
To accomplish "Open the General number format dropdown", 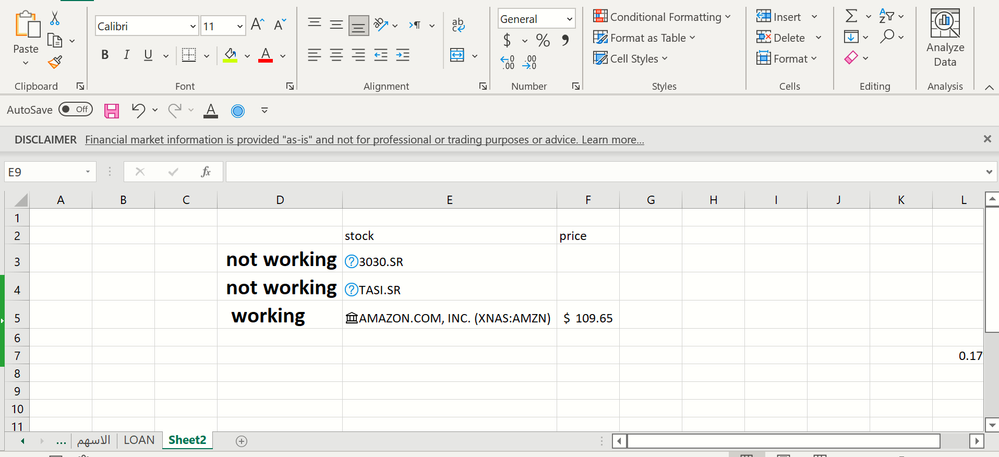I will [569, 19].
